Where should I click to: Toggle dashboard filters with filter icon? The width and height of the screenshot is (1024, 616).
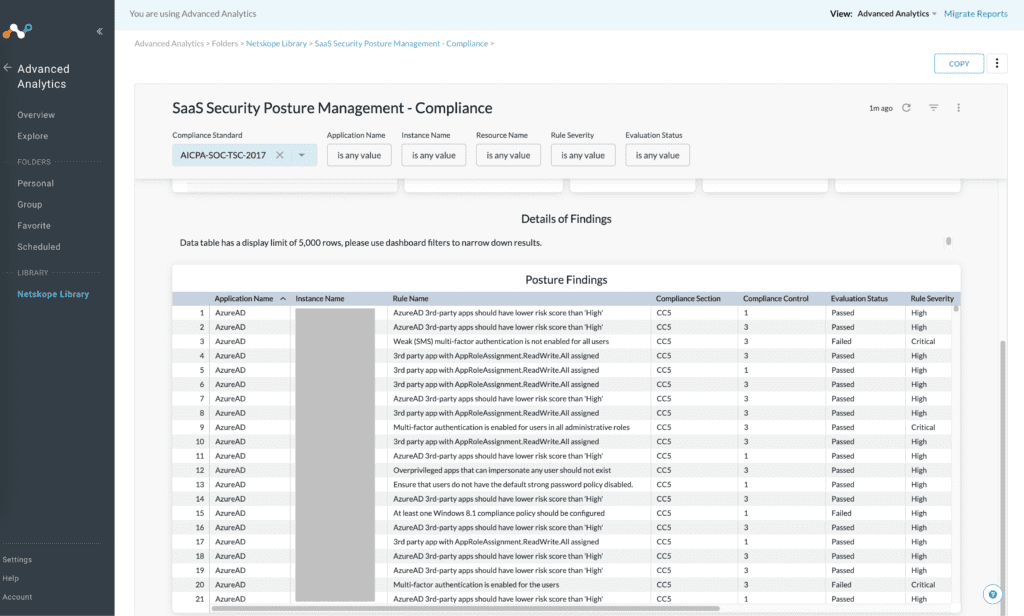pos(933,108)
